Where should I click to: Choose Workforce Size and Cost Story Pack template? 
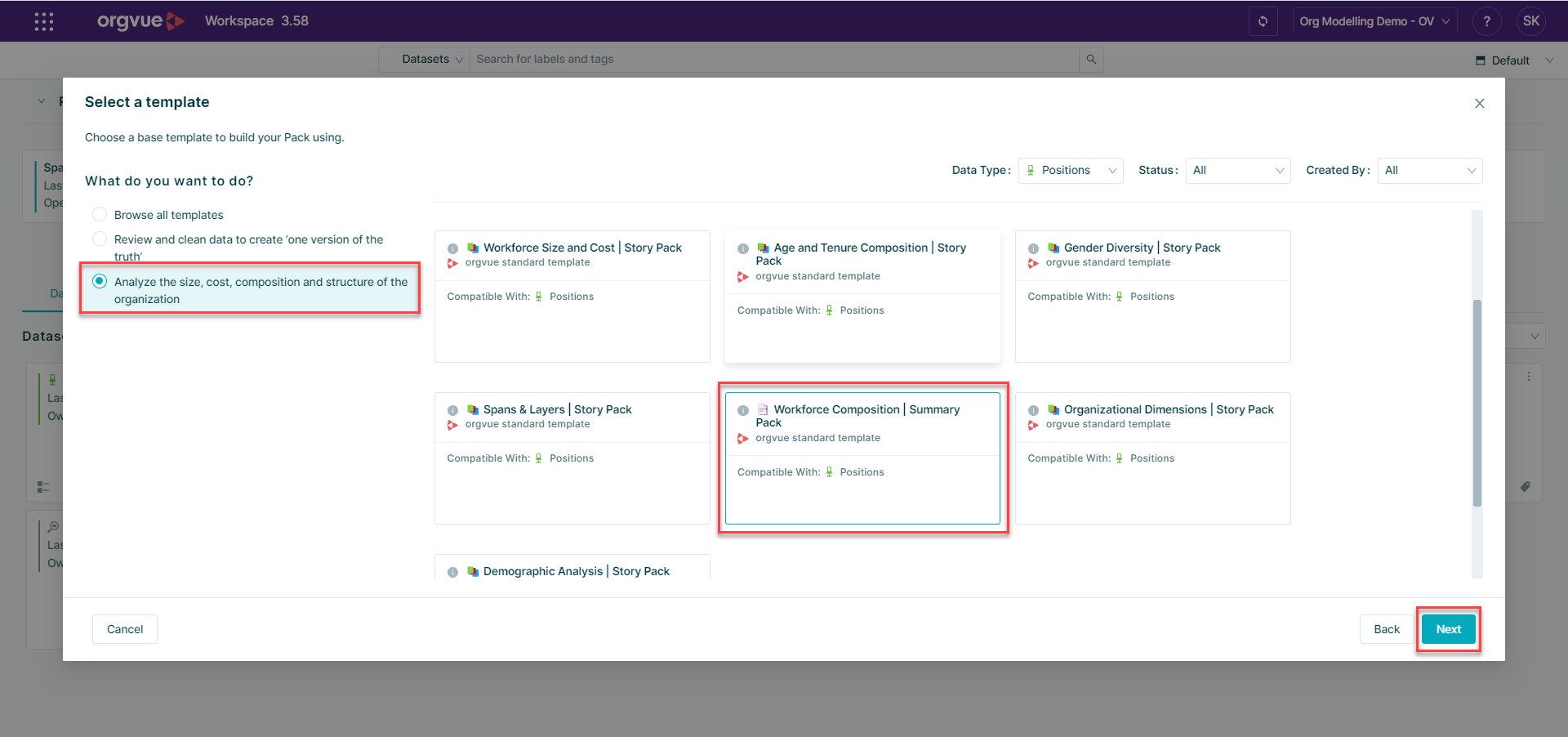[x=572, y=297]
